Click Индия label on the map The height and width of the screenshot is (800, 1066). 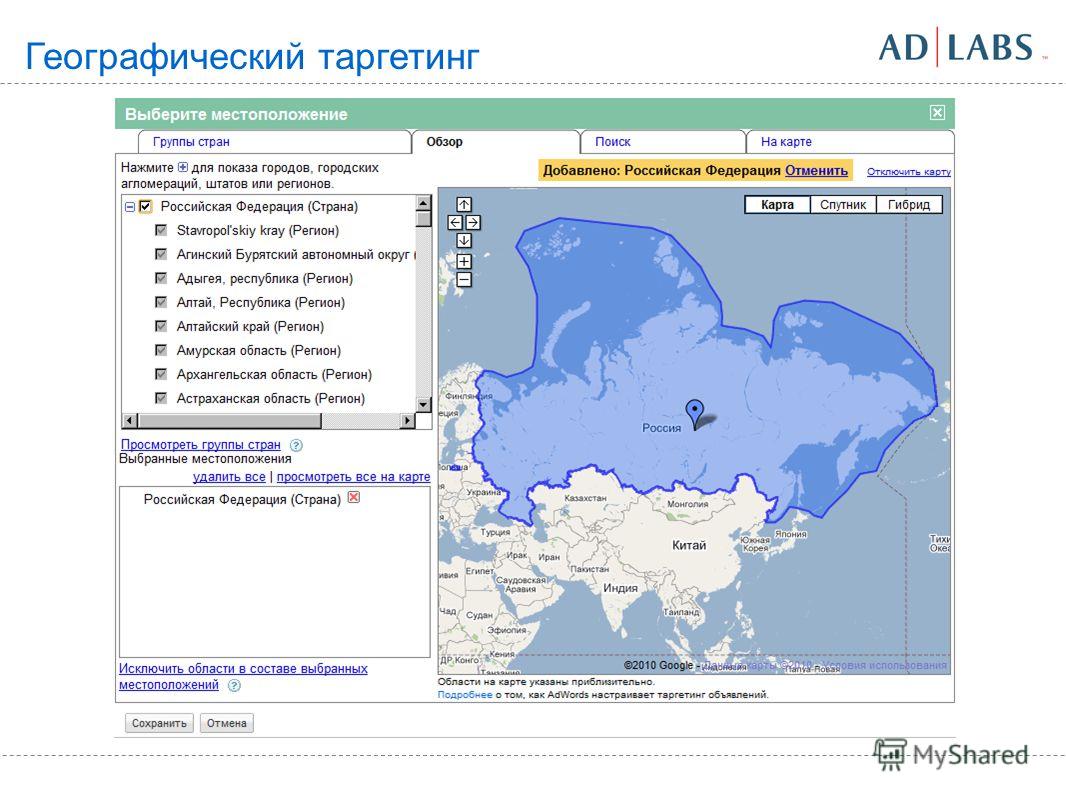(x=620, y=588)
